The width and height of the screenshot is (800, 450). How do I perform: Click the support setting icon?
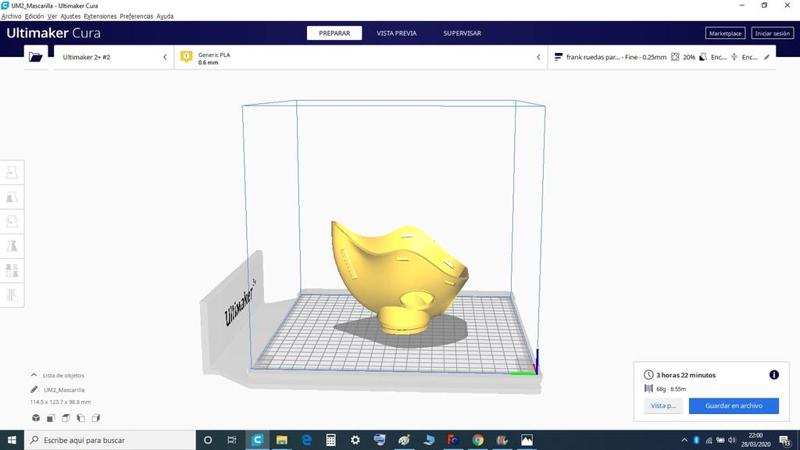click(703, 57)
